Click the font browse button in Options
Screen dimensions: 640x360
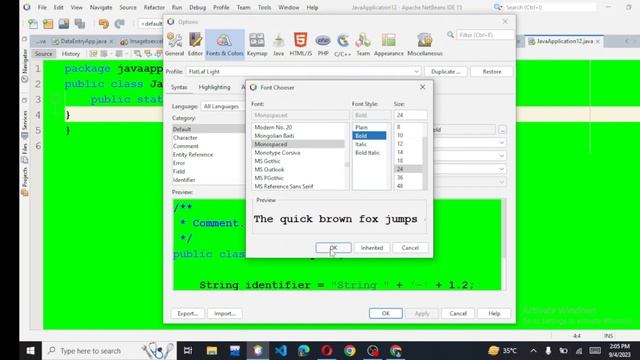click(x=502, y=130)
